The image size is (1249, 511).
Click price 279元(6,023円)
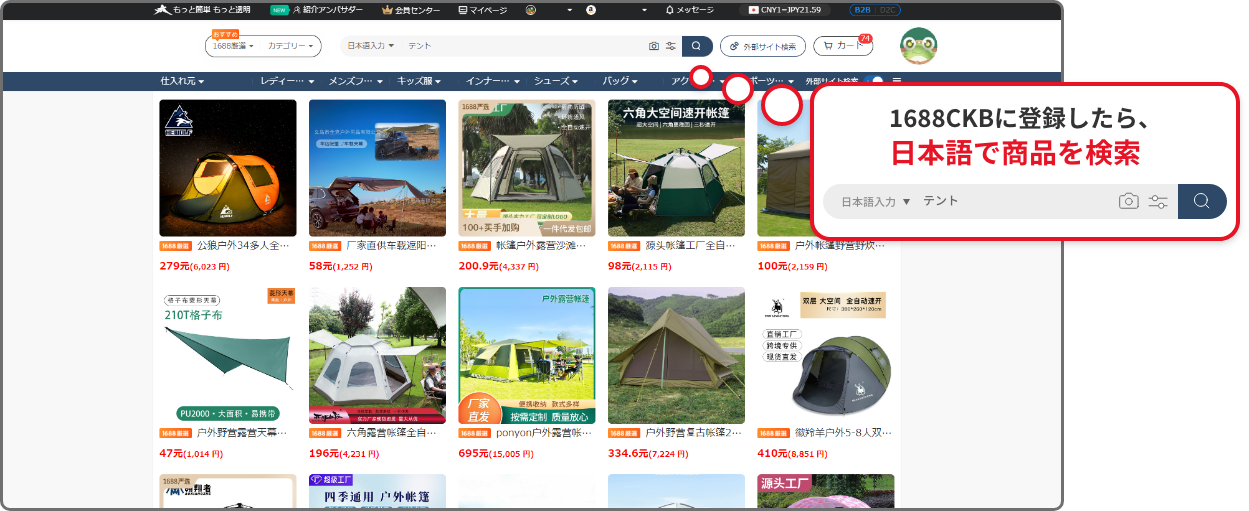point(195,266)
